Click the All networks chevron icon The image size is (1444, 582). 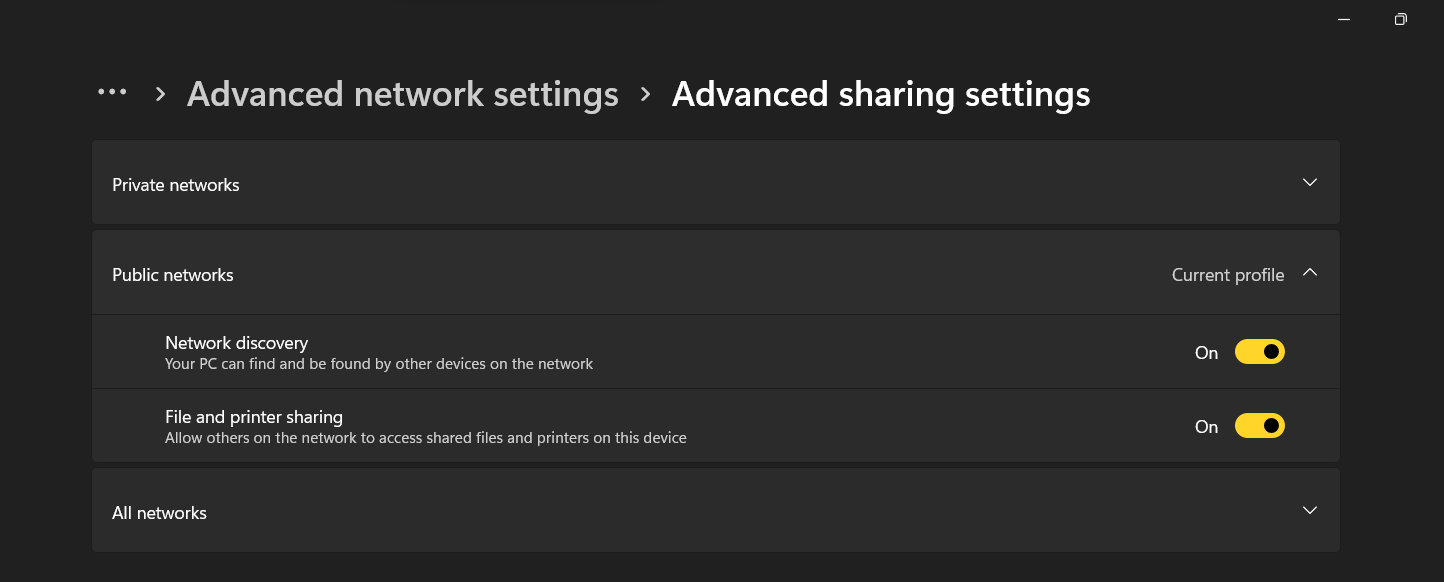[x=1310, y=510]
